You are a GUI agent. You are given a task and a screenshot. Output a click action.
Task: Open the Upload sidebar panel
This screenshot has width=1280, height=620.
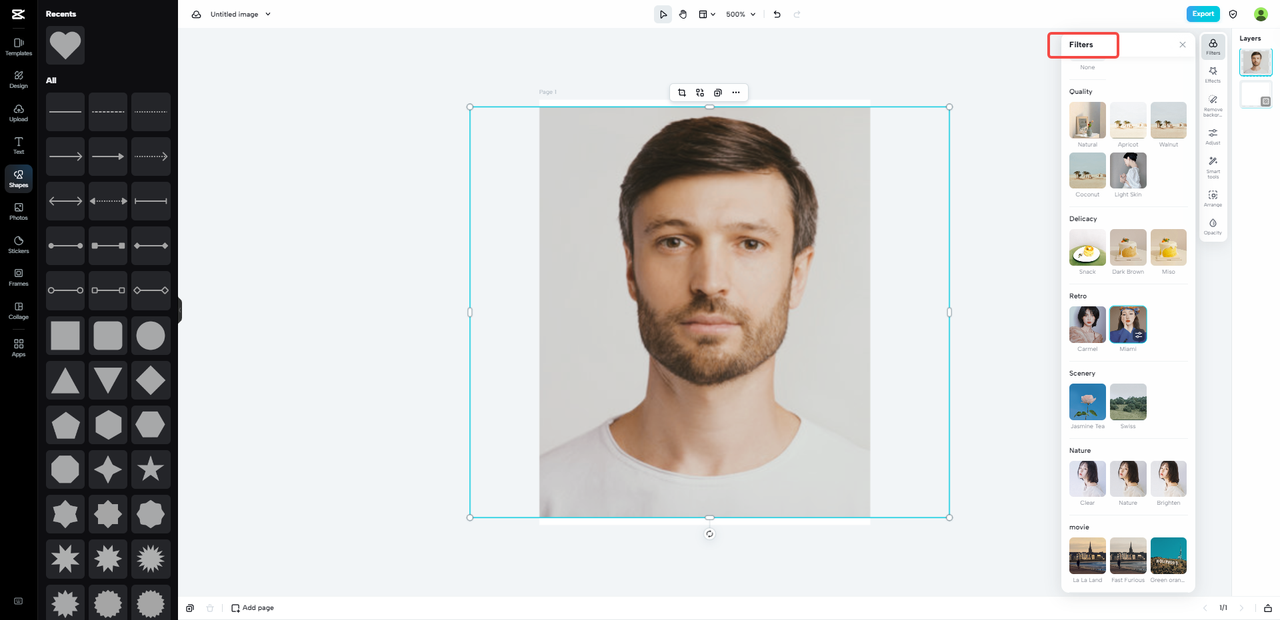pos(18,112)
